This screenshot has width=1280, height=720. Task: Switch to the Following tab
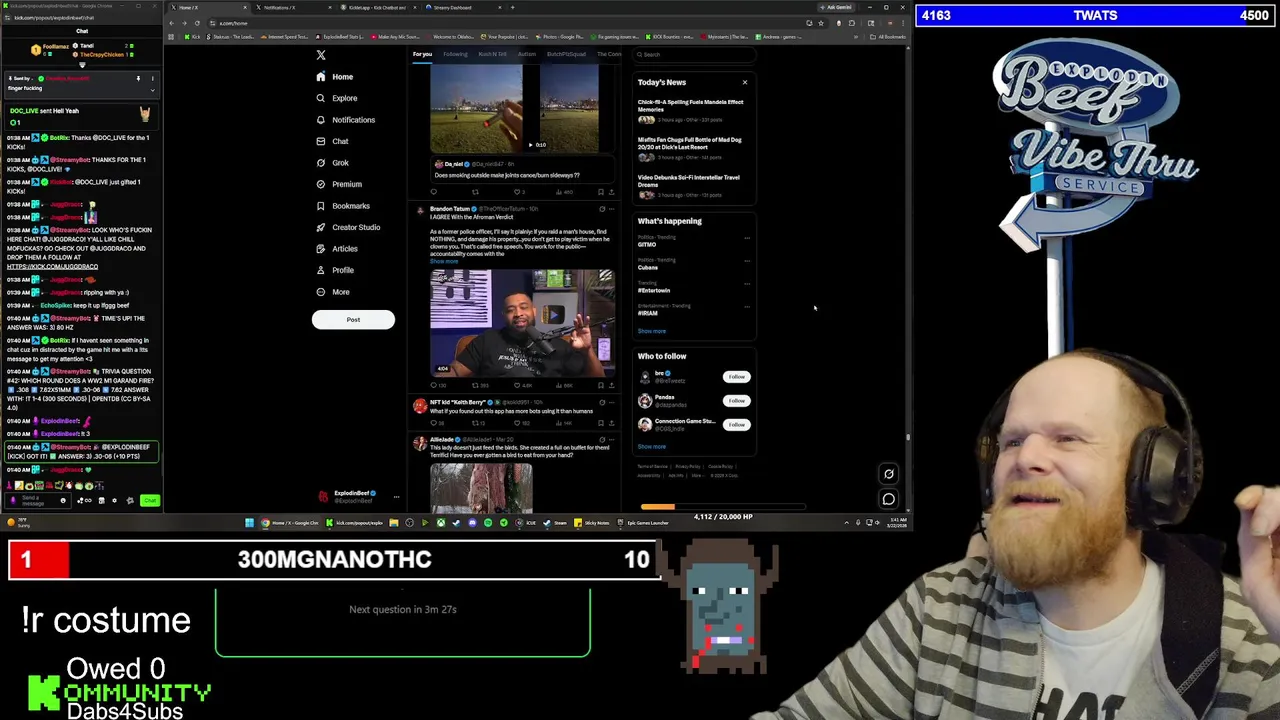pos(455,54)
